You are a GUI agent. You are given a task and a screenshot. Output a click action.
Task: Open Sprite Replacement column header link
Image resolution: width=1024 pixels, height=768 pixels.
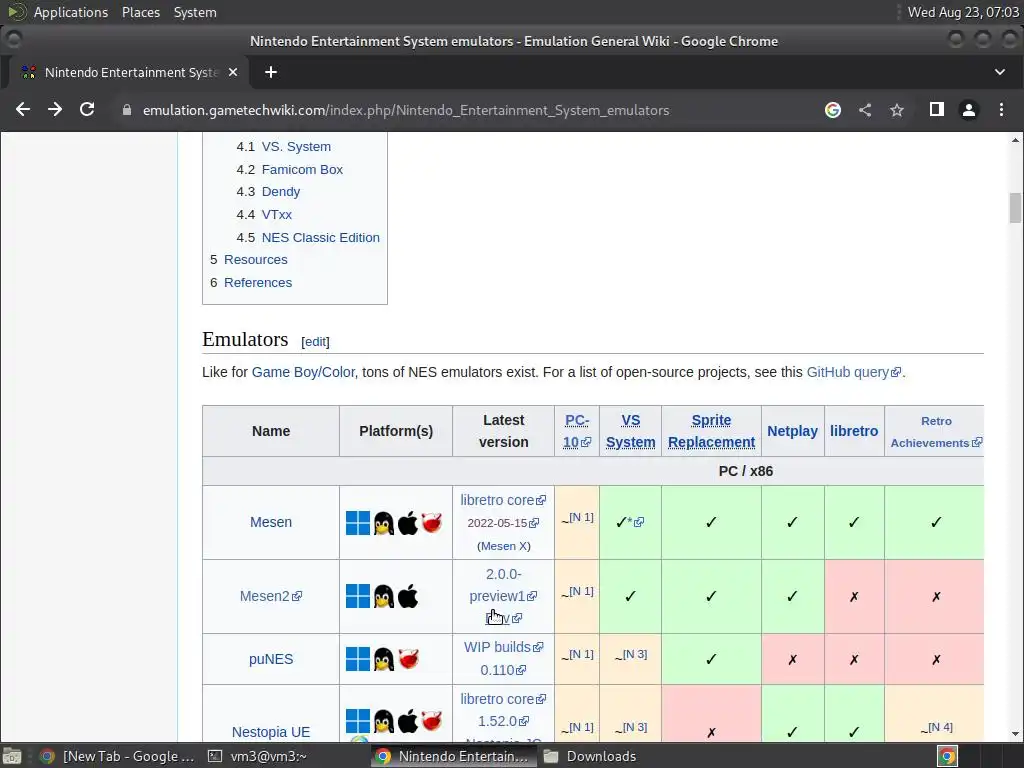711,431
